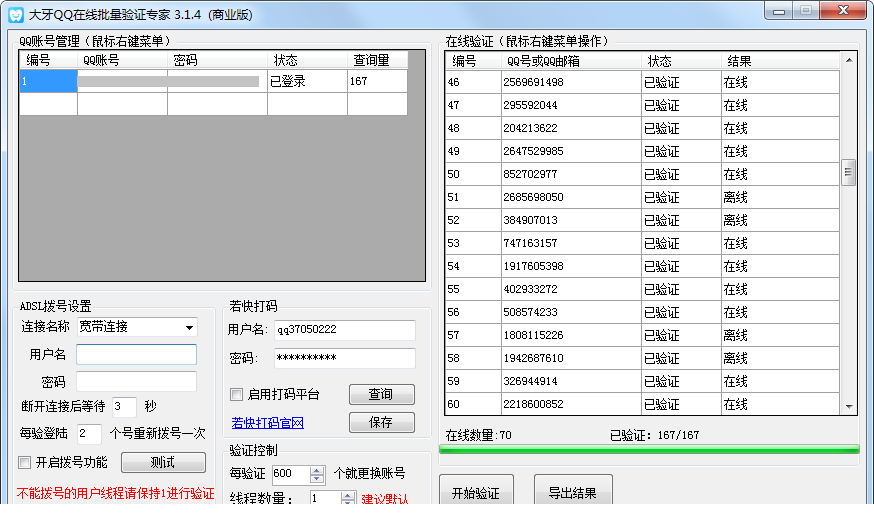Click the 开始验证 button
This screenshot has height=527, width=874.
click(476, 492)
